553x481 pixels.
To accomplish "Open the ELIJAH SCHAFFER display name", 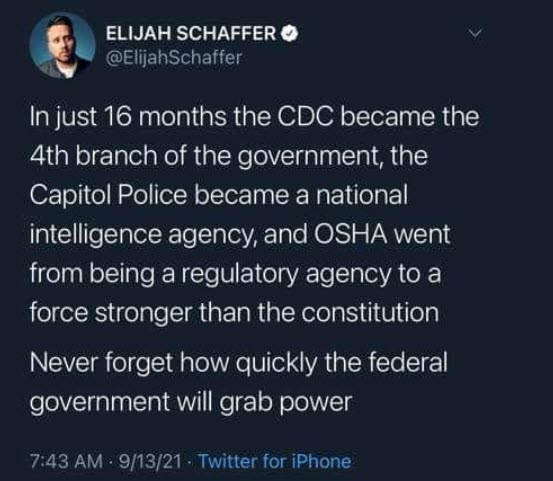I will click(191, 34).
